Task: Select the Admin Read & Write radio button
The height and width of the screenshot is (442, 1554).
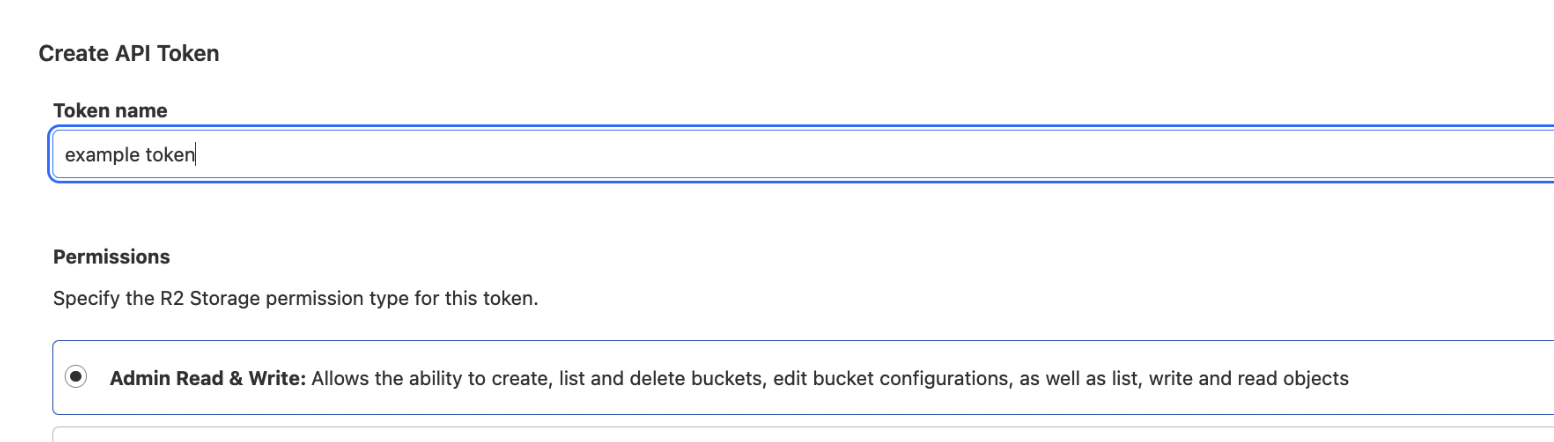Action: (75, 378)
